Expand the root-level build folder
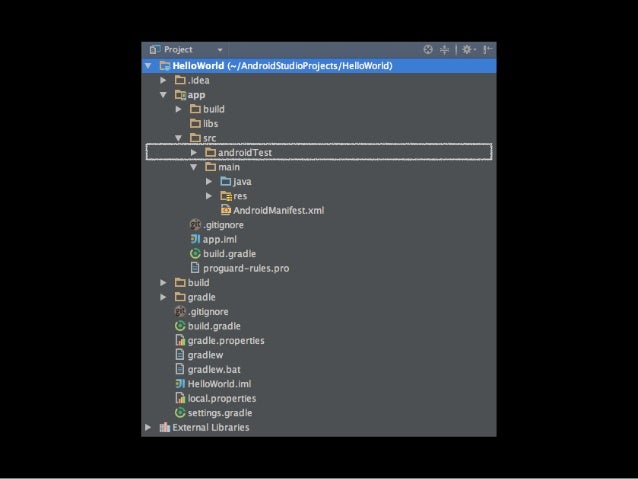 [x=163, y=282]
